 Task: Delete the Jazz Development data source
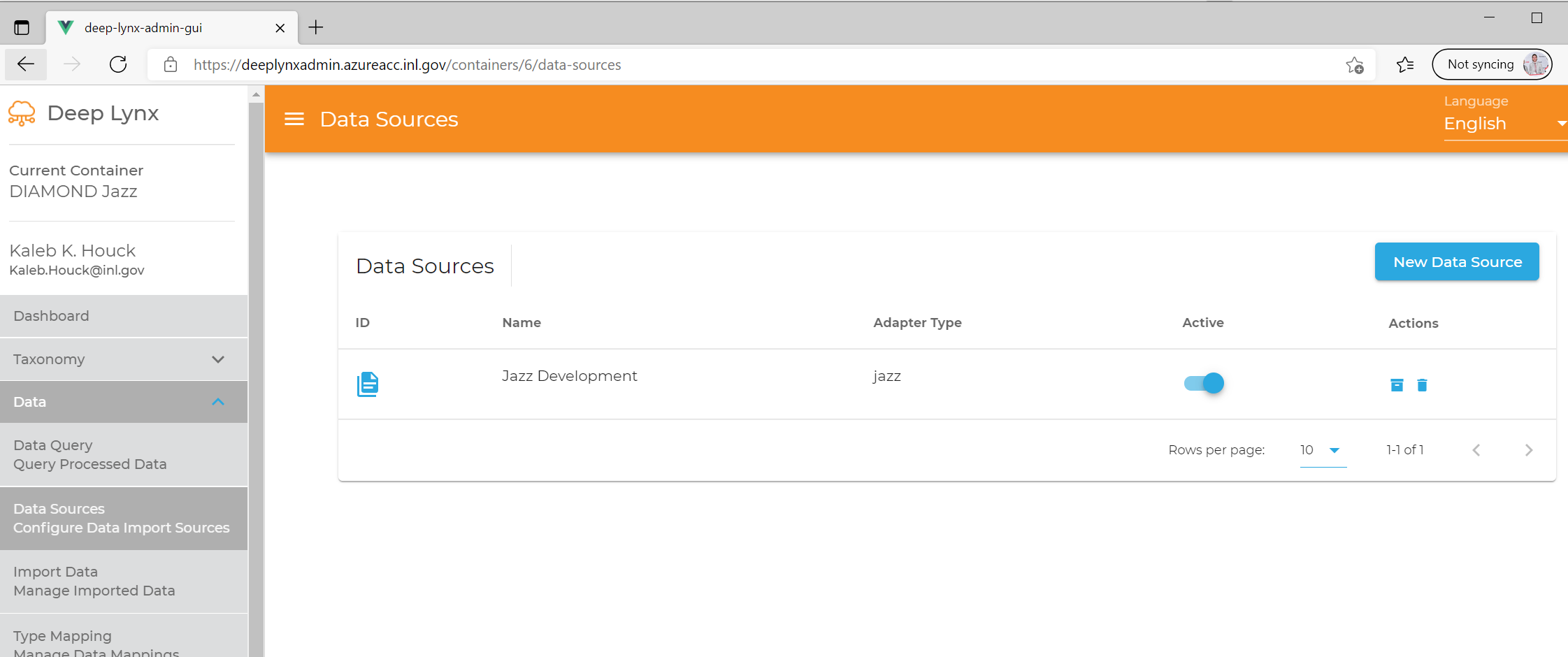tap(1422, 385)
